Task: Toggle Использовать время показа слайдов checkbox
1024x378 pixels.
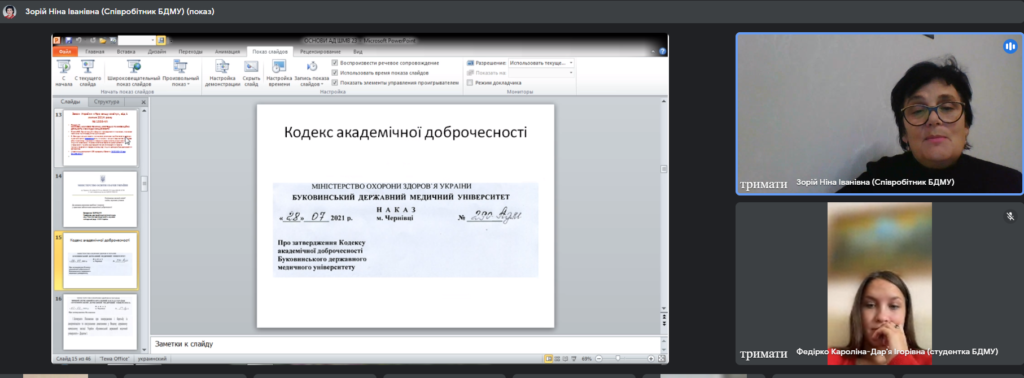Action: pyautogui.click(x=335, y=72)
